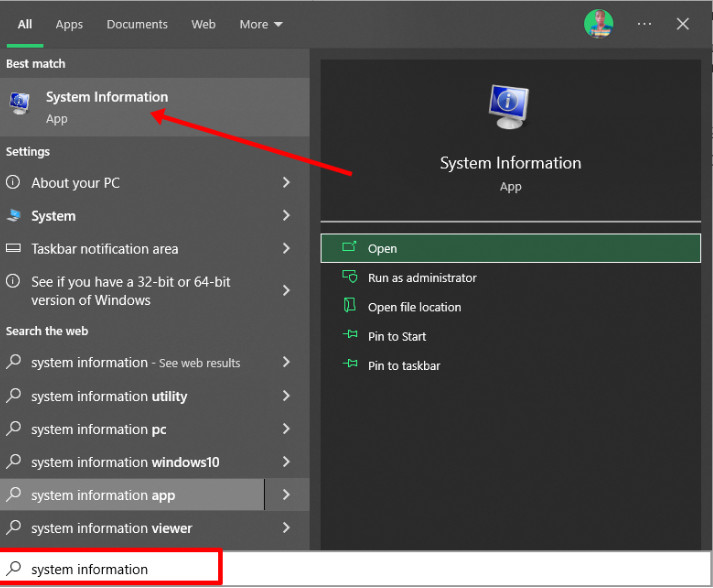
Task: Click search icon beside 'See web results' suggestion
Action: pyautogui.click(x=14, y=362)
